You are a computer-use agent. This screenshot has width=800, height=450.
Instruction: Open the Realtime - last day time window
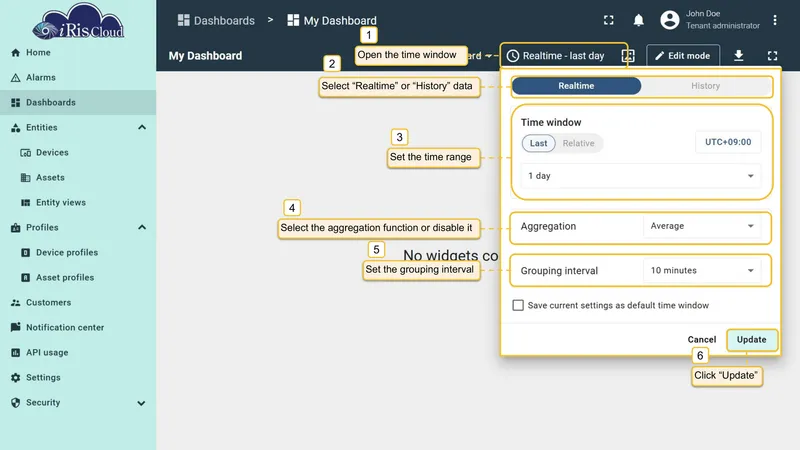(563, 56)
